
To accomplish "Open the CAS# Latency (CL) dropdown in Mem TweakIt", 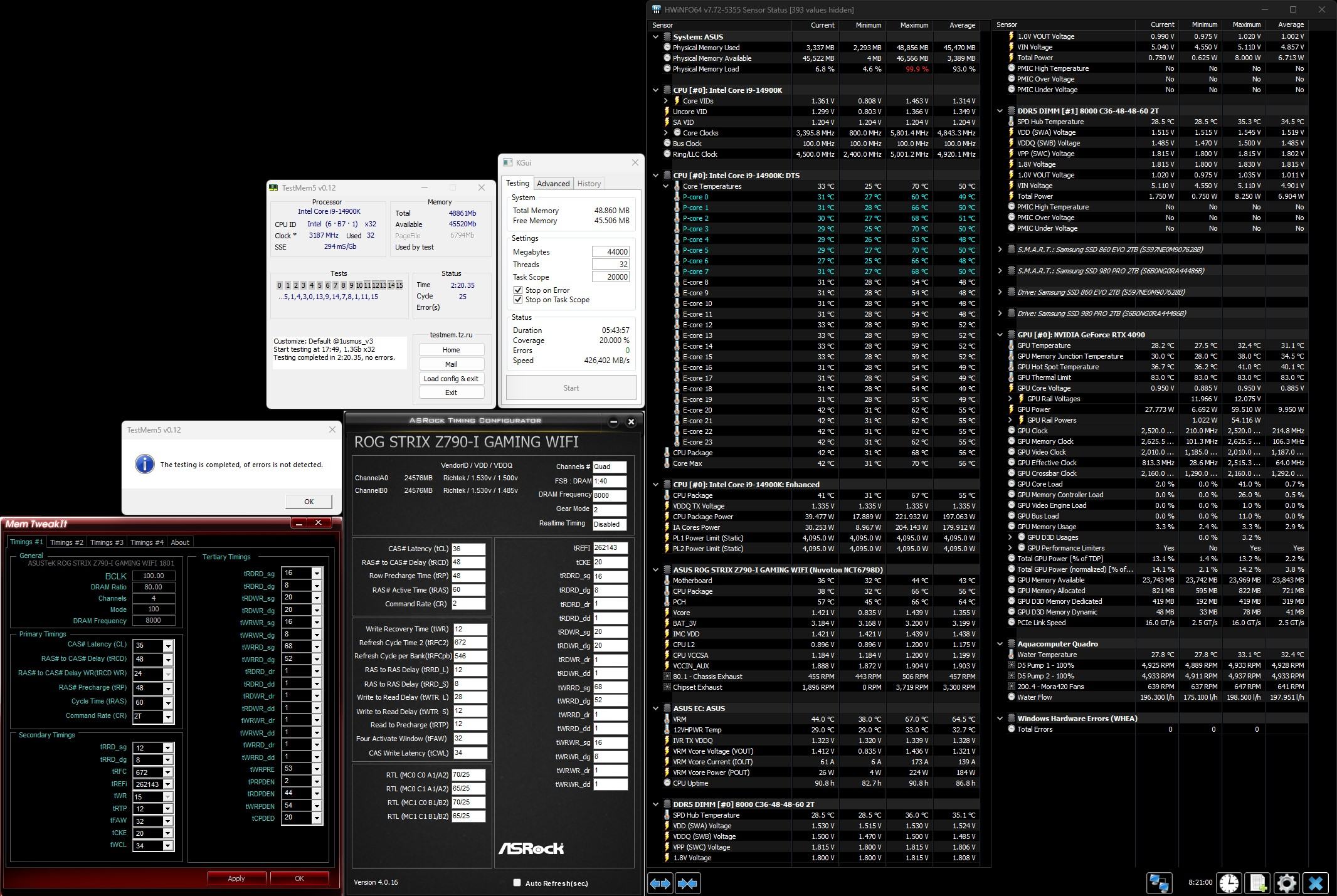I will click(x=167, y=646).
